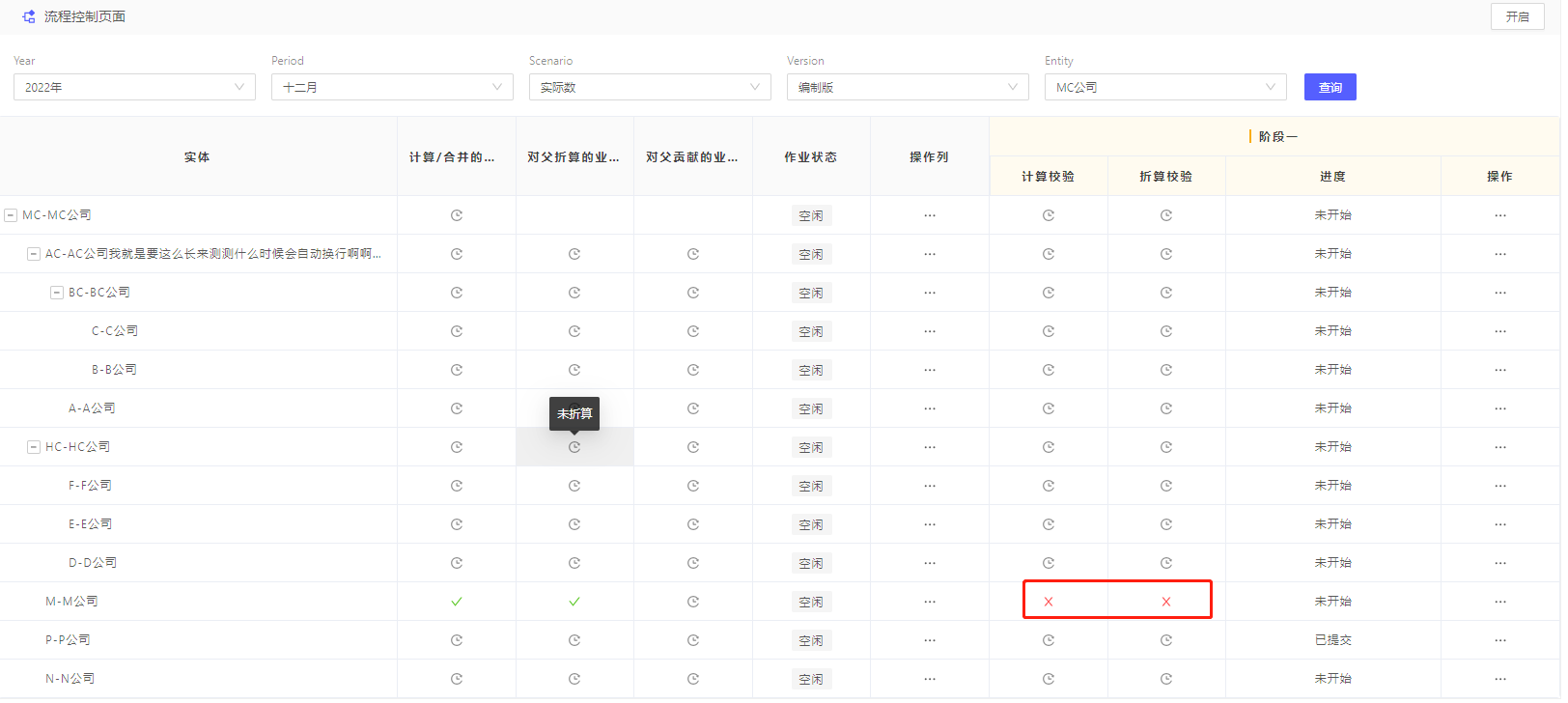Open the Year dropdown showing 2022年
Viewport: 1568px width, 703px height.
[134, 87]
